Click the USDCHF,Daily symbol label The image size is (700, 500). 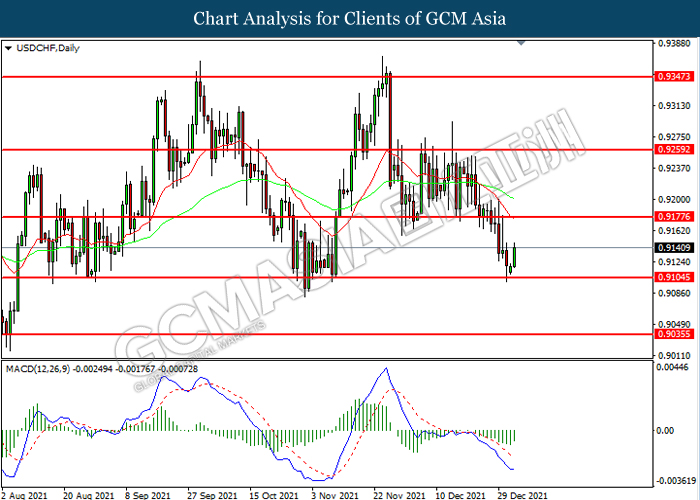pyautogui.click(x=48, y=48)
